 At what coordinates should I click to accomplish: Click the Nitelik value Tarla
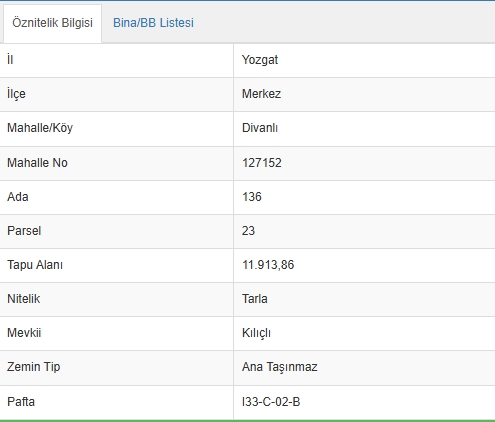tap(255, 299)
